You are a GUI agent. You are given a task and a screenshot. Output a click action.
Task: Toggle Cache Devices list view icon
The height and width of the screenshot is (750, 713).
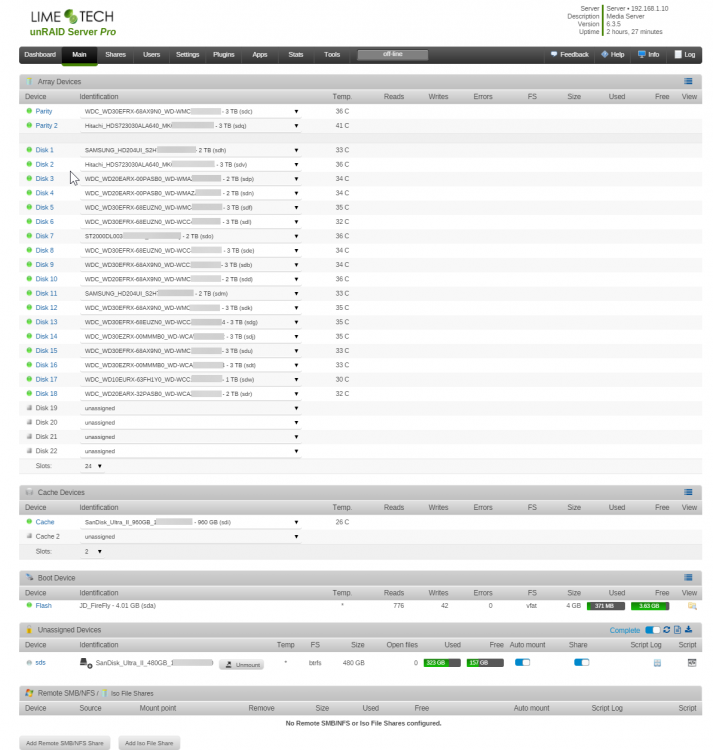coord(688,492)
